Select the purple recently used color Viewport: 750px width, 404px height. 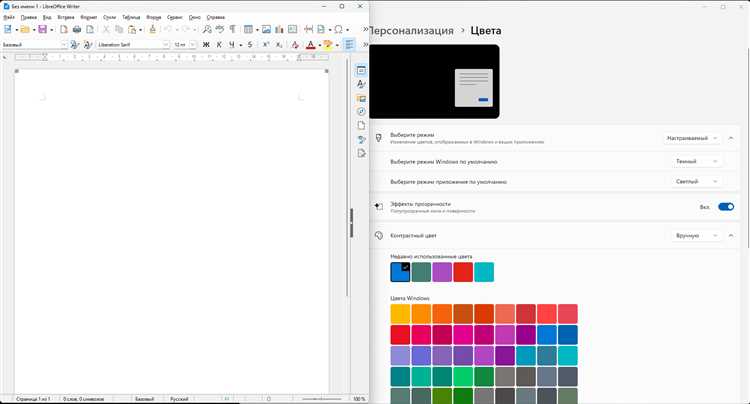pos(442,272)
